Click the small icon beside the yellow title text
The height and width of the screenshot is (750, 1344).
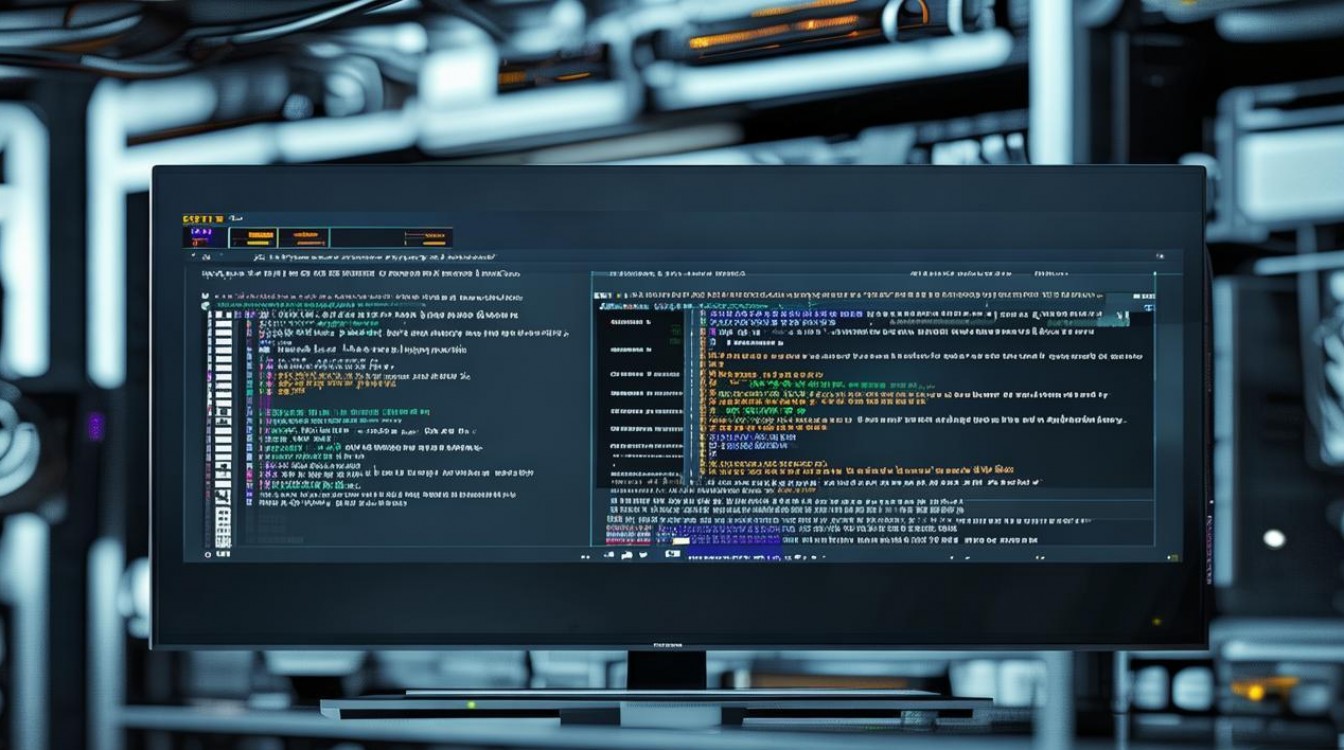pyautogui.click(x=237, y=217)
